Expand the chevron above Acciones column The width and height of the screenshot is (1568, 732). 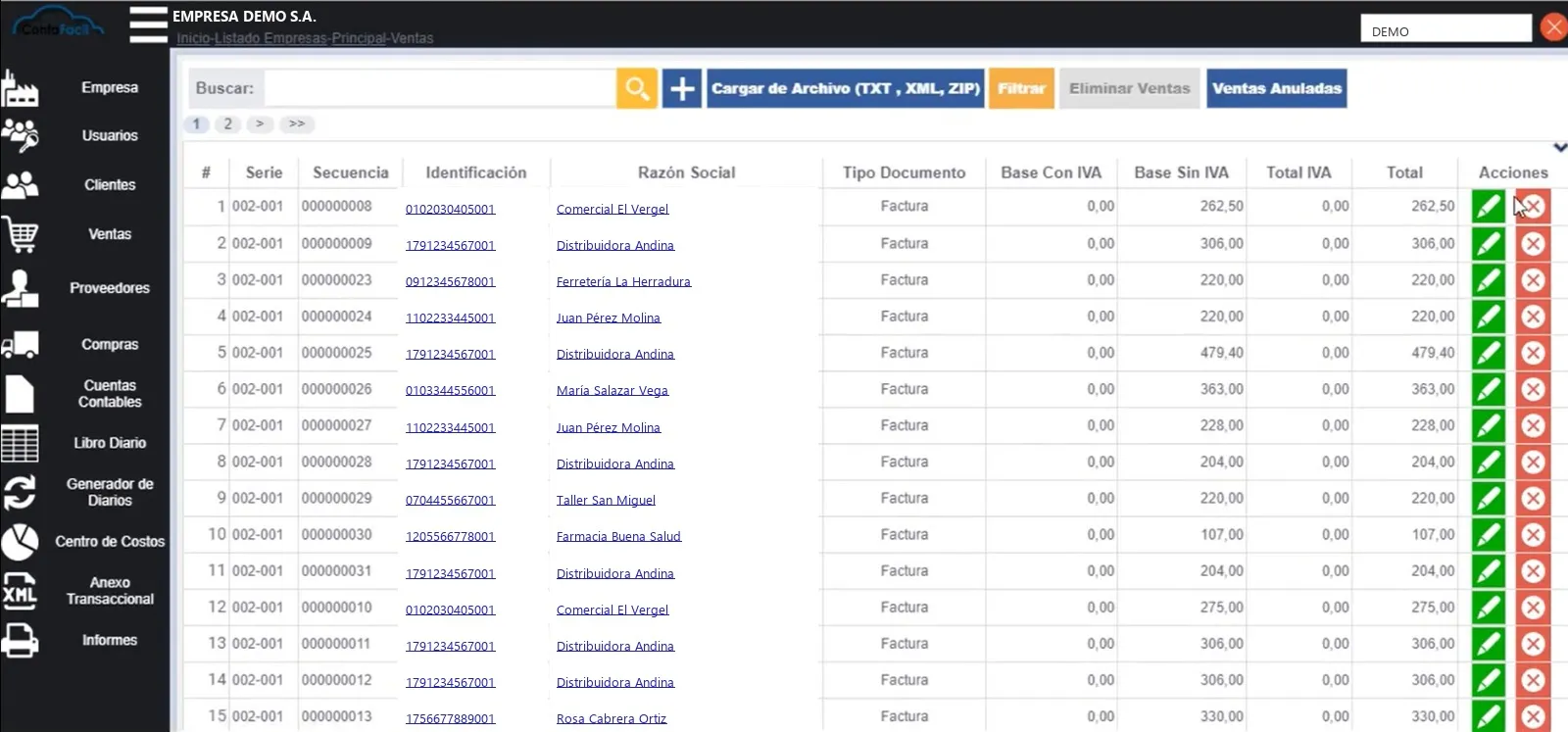[1560, 147]
